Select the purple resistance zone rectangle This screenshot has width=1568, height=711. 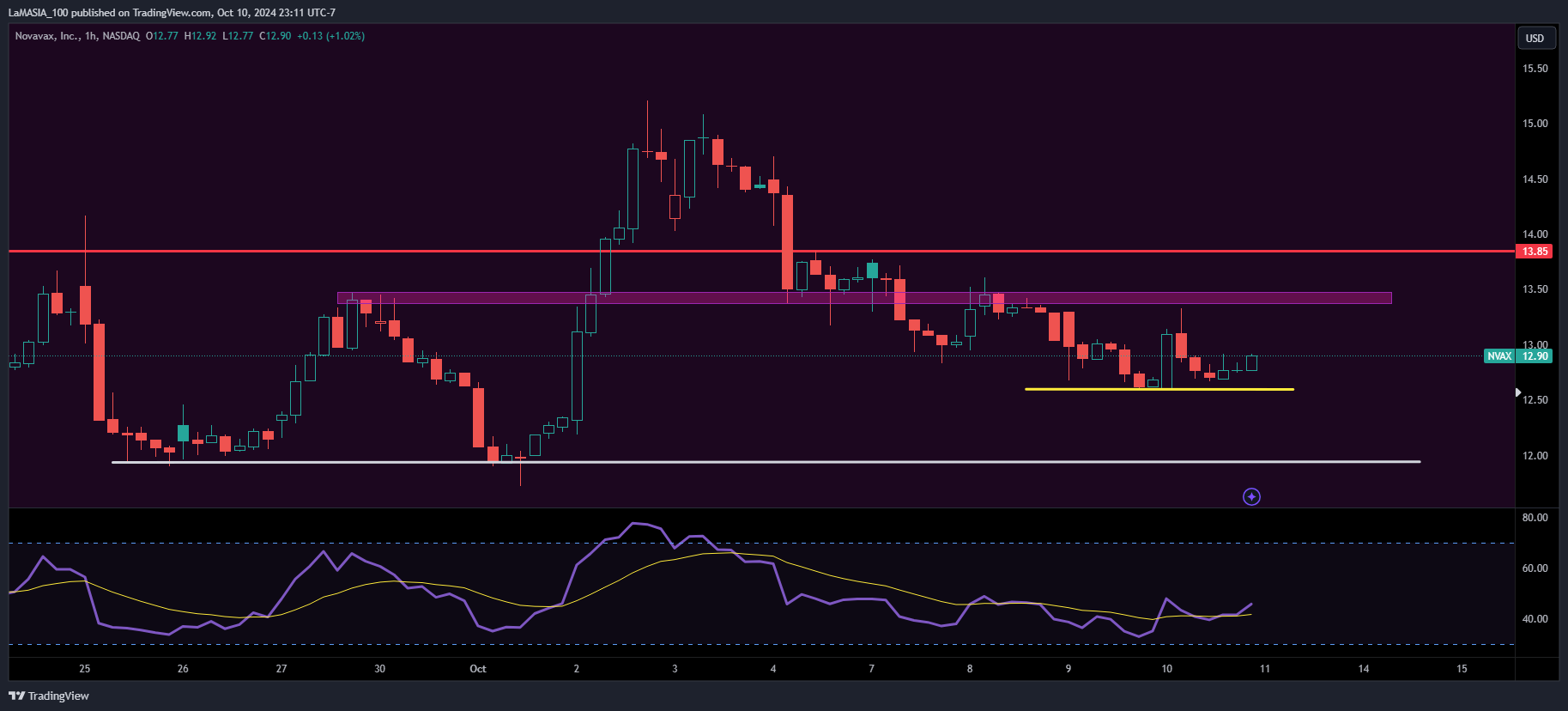864,298
